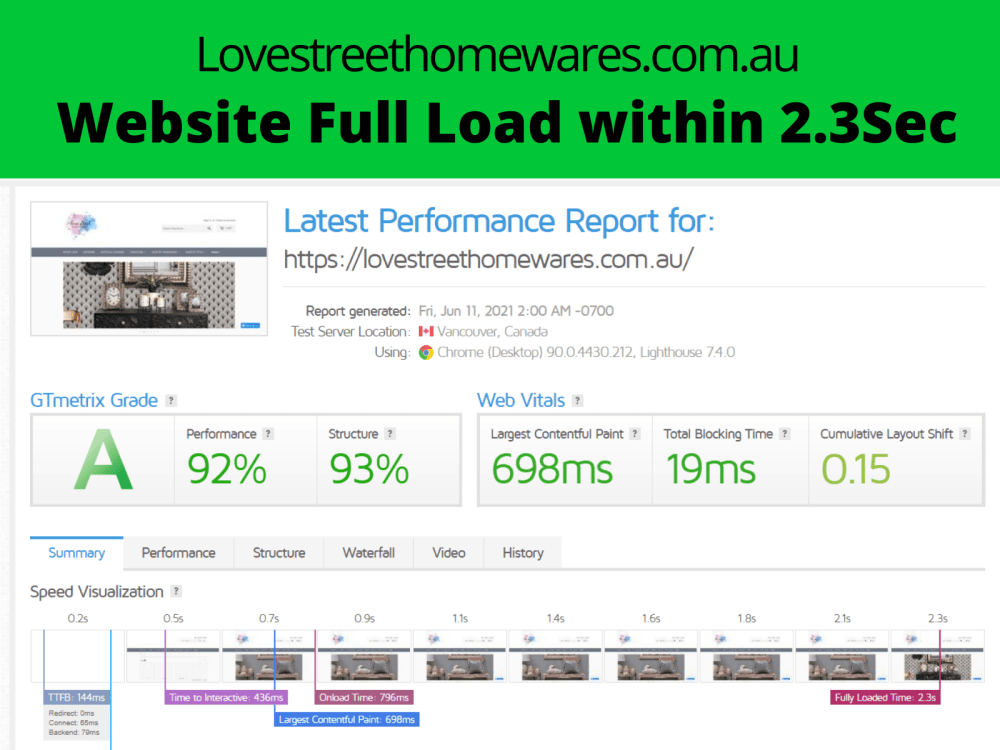Click the Redirect: 0ms detail text

71,713
